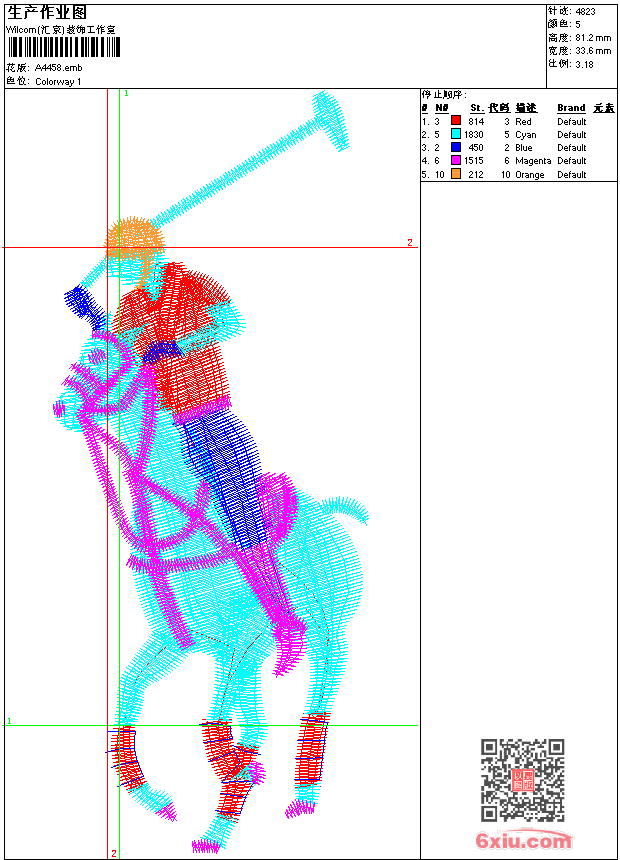Click 'Default' brand in the Red row
620x860 pixels.
click(x=572, y=121)
